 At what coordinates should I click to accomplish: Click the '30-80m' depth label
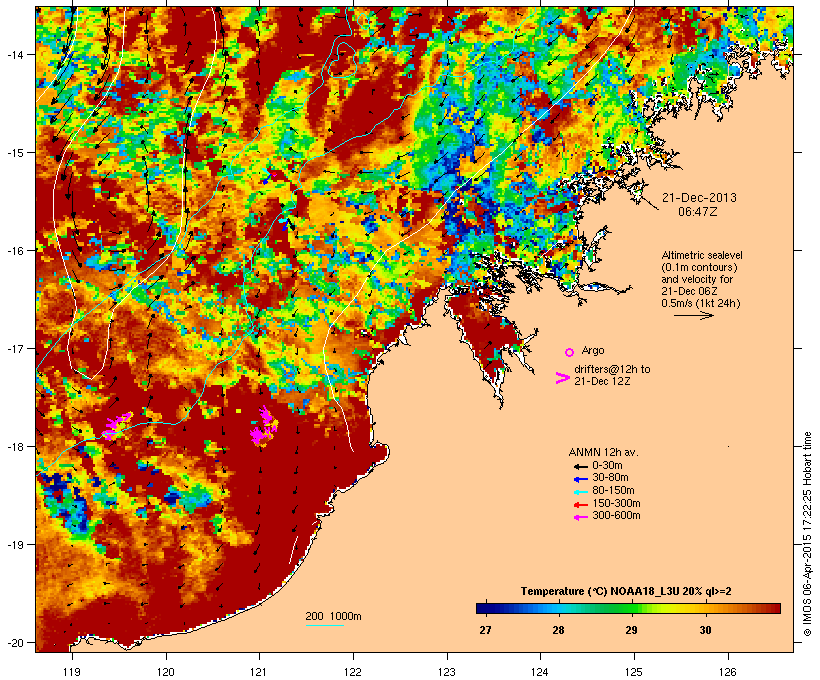610,478
